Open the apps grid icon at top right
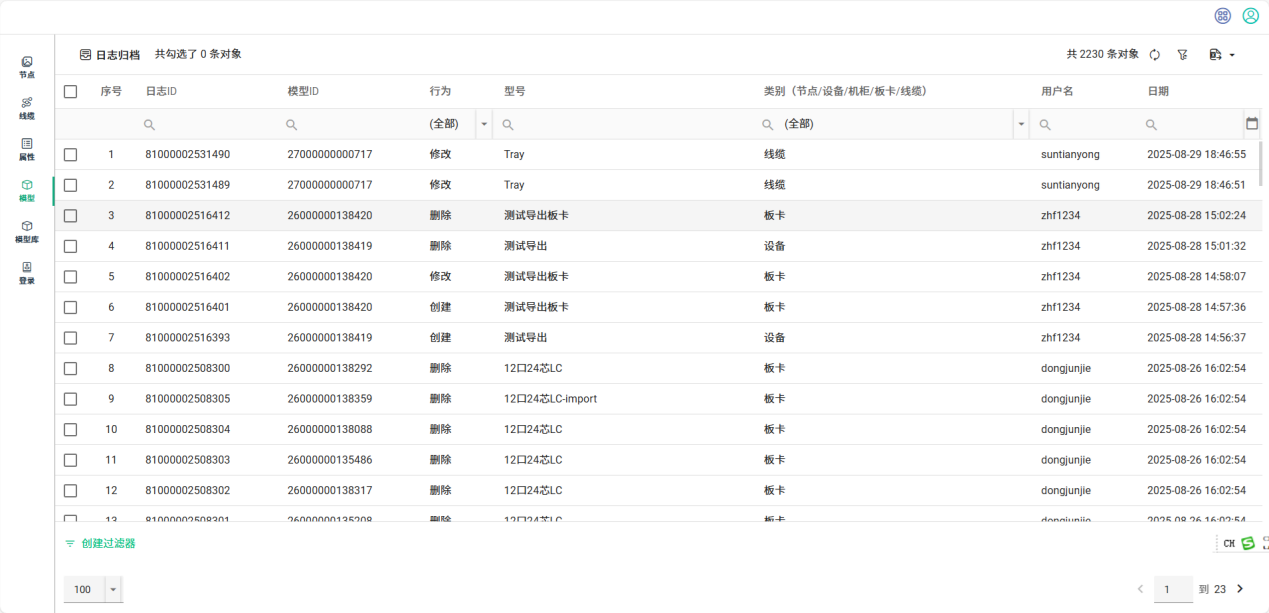1269x613 pixels. click(1222, 16)
